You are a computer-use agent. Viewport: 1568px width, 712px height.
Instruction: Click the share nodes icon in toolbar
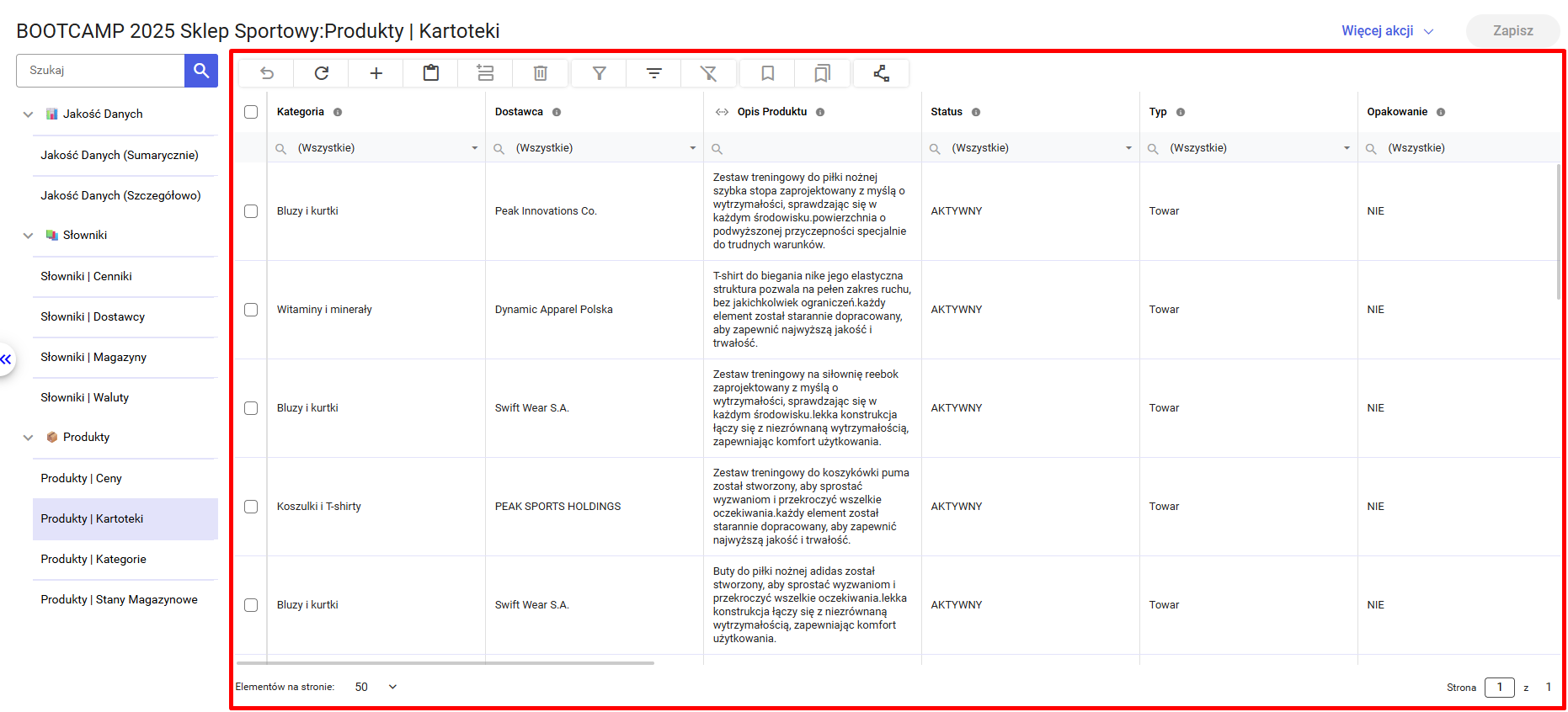(x=882, y=73)
